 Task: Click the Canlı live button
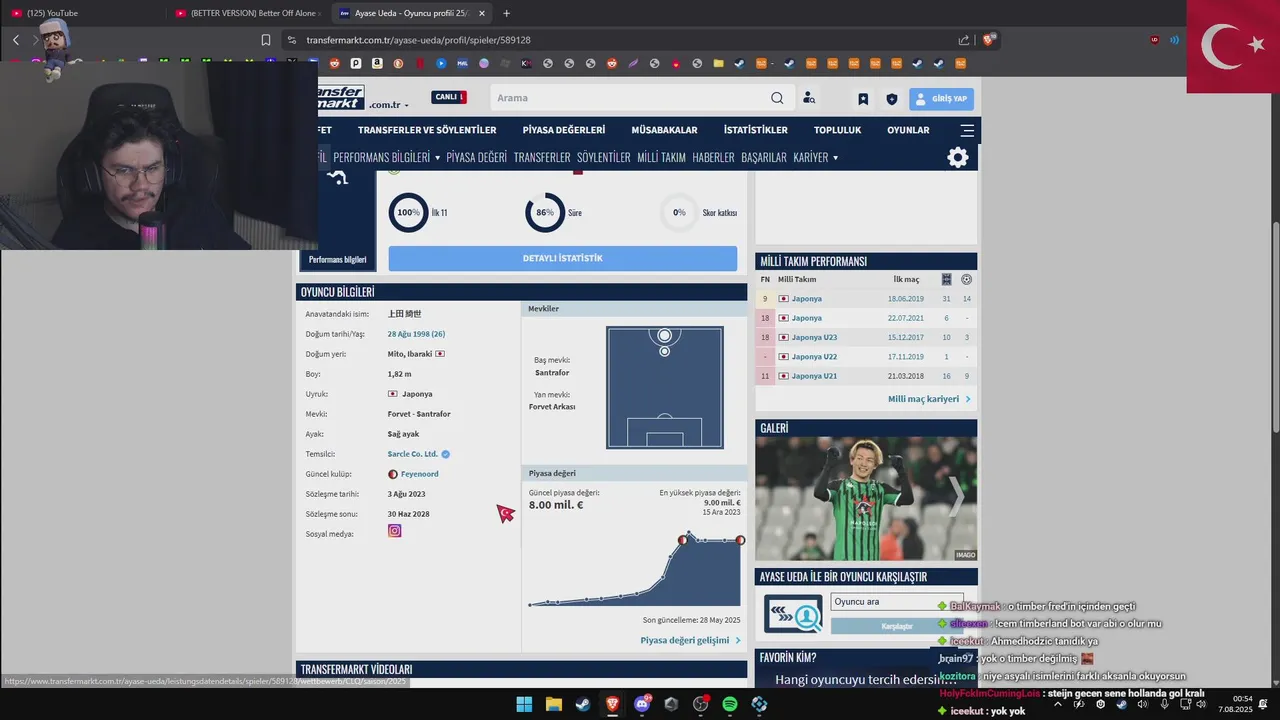pos(449,97)
